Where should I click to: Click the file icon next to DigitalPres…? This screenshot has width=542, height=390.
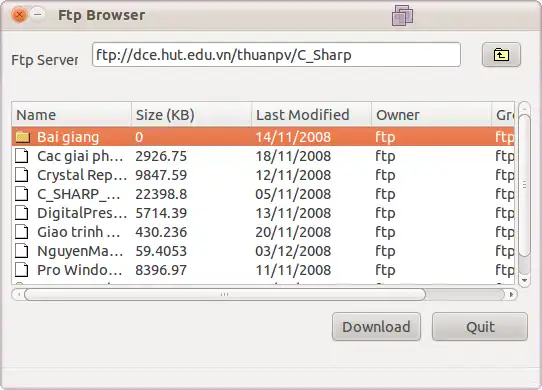(x=22, y=213)
